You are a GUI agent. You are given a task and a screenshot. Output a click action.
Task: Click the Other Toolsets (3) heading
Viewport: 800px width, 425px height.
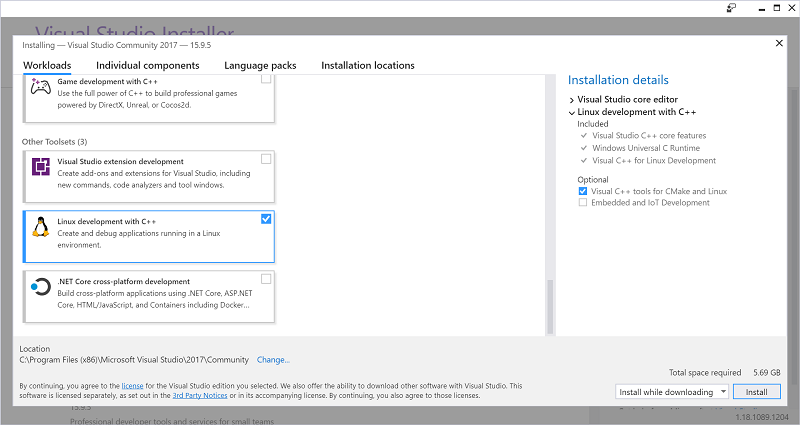54,141
